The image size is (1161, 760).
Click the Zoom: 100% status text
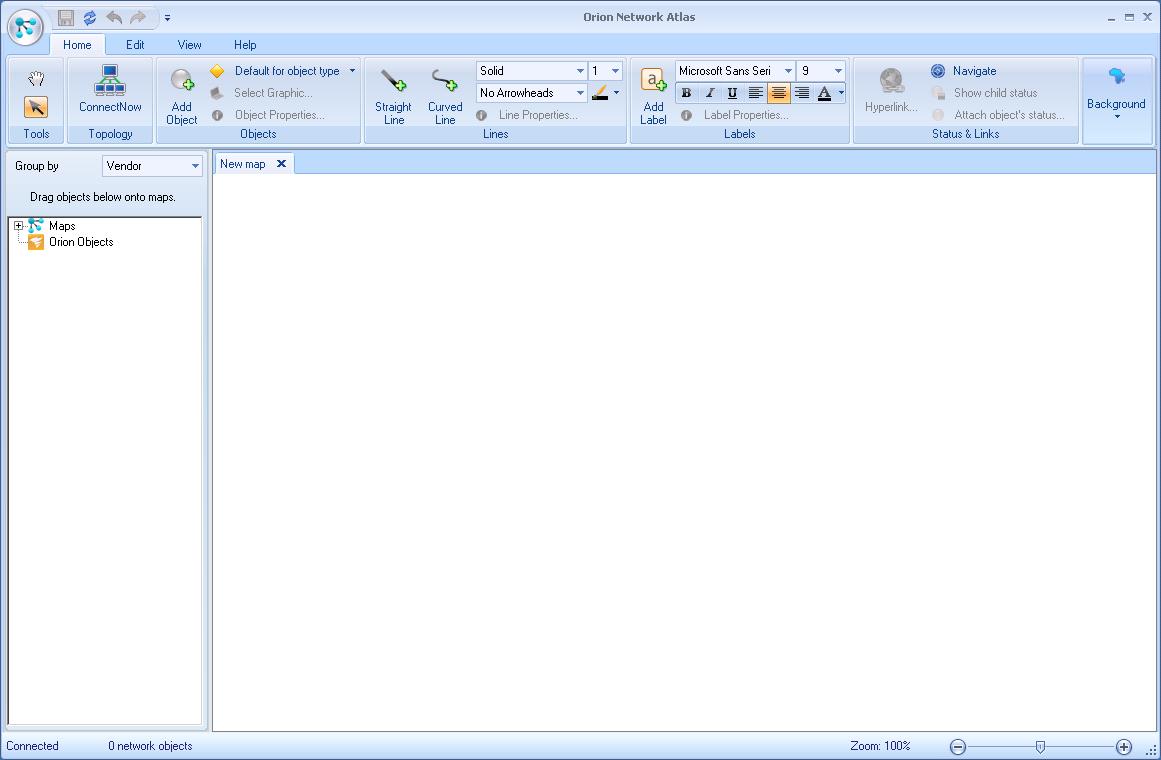(880, 746)
